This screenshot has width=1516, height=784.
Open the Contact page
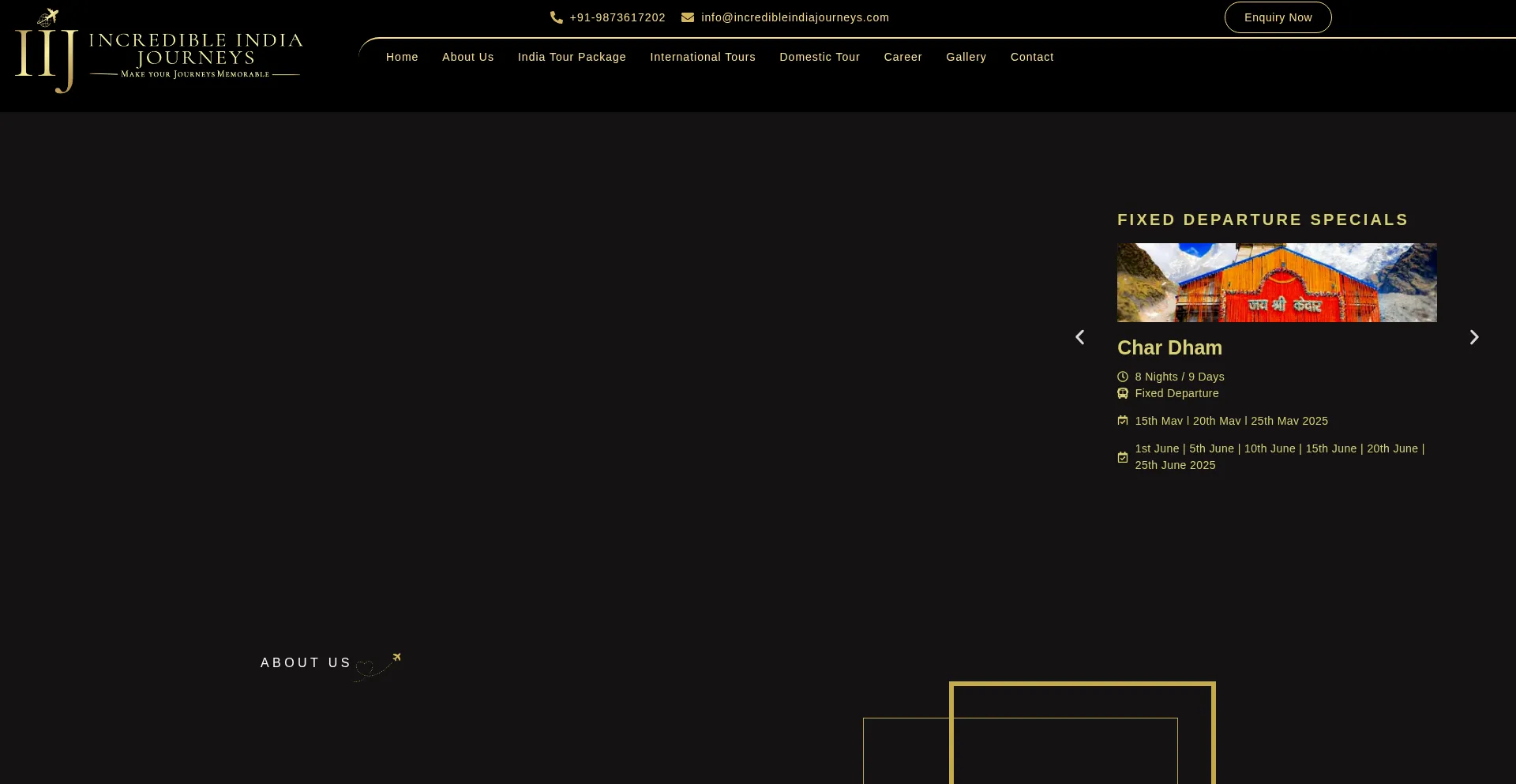1032,57
